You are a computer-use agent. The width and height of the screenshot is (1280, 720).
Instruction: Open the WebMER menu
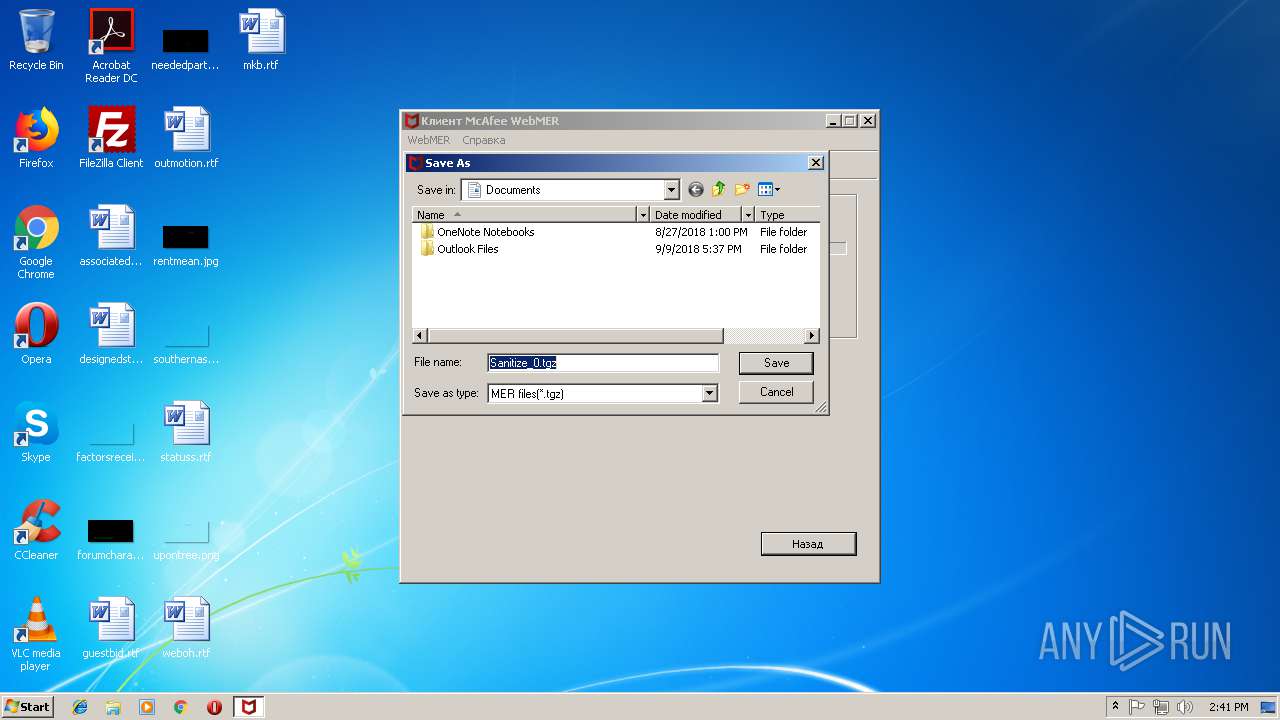tap(428, 140)
